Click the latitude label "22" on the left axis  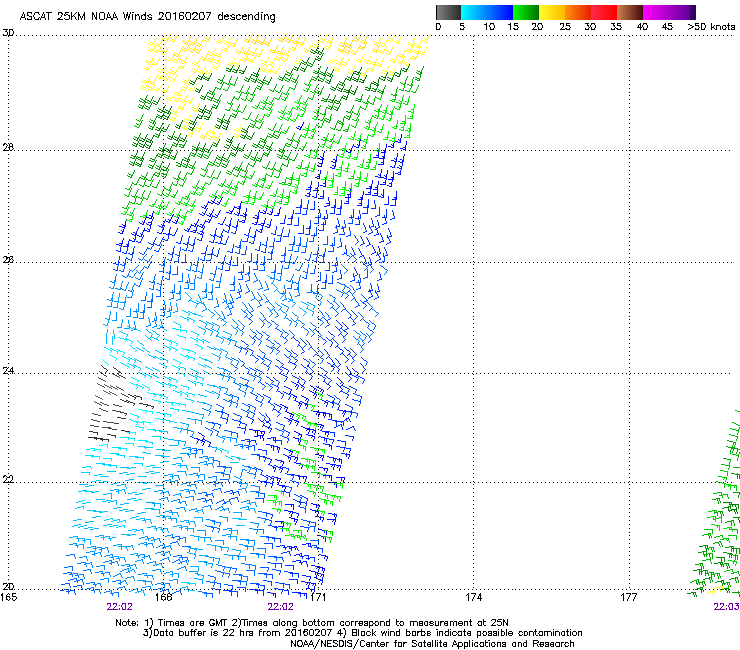(x=8, y=480)
